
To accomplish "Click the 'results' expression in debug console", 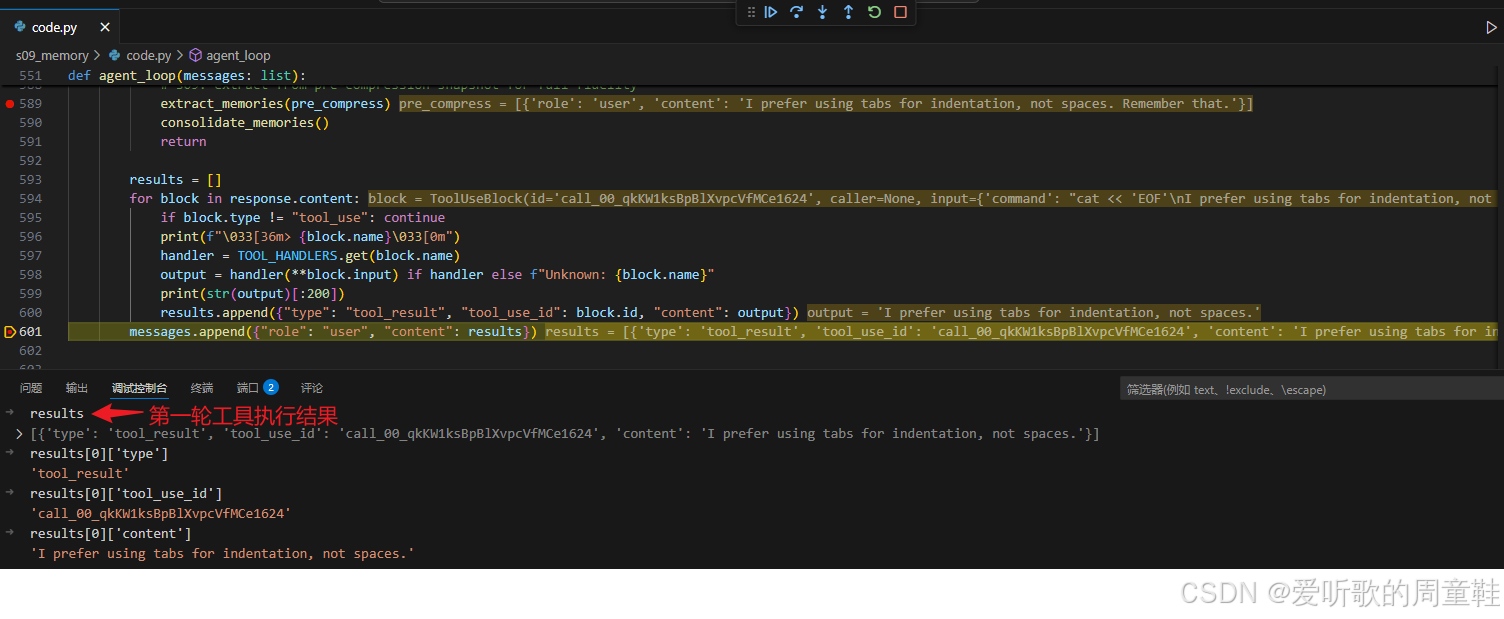I will click(57, 413).
